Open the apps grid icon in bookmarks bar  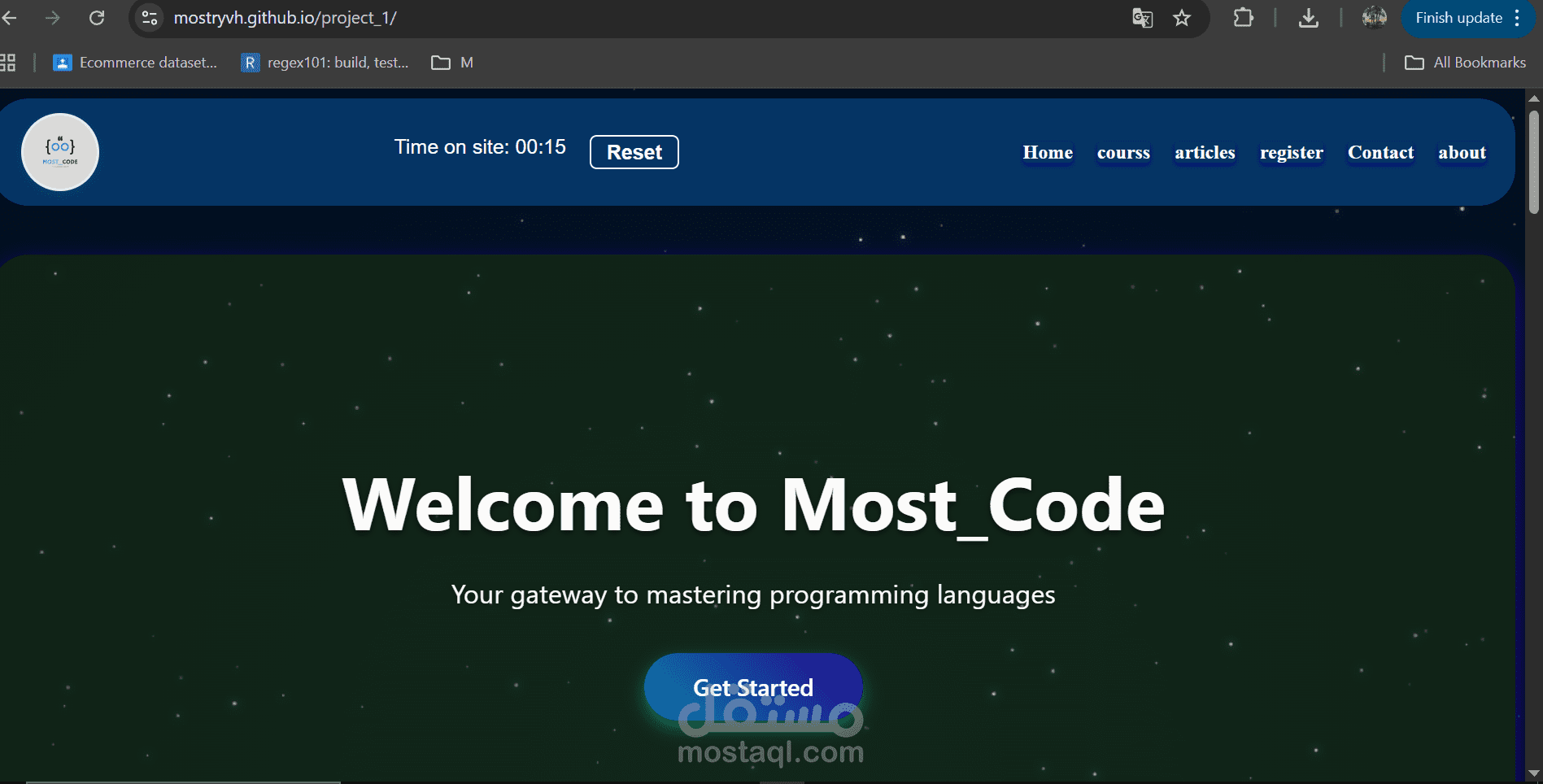click(x=8, y=63)
